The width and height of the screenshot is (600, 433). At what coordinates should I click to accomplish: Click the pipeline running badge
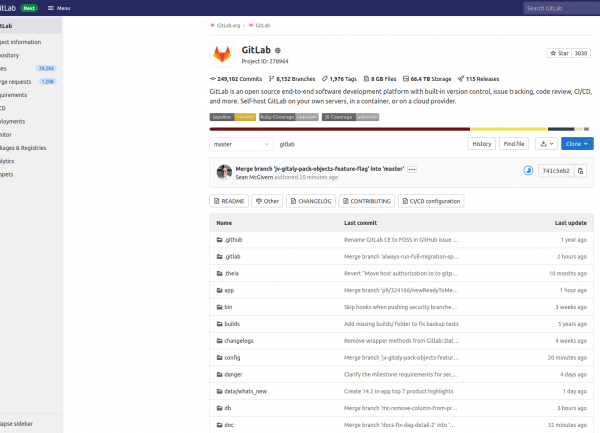point(233,117)
